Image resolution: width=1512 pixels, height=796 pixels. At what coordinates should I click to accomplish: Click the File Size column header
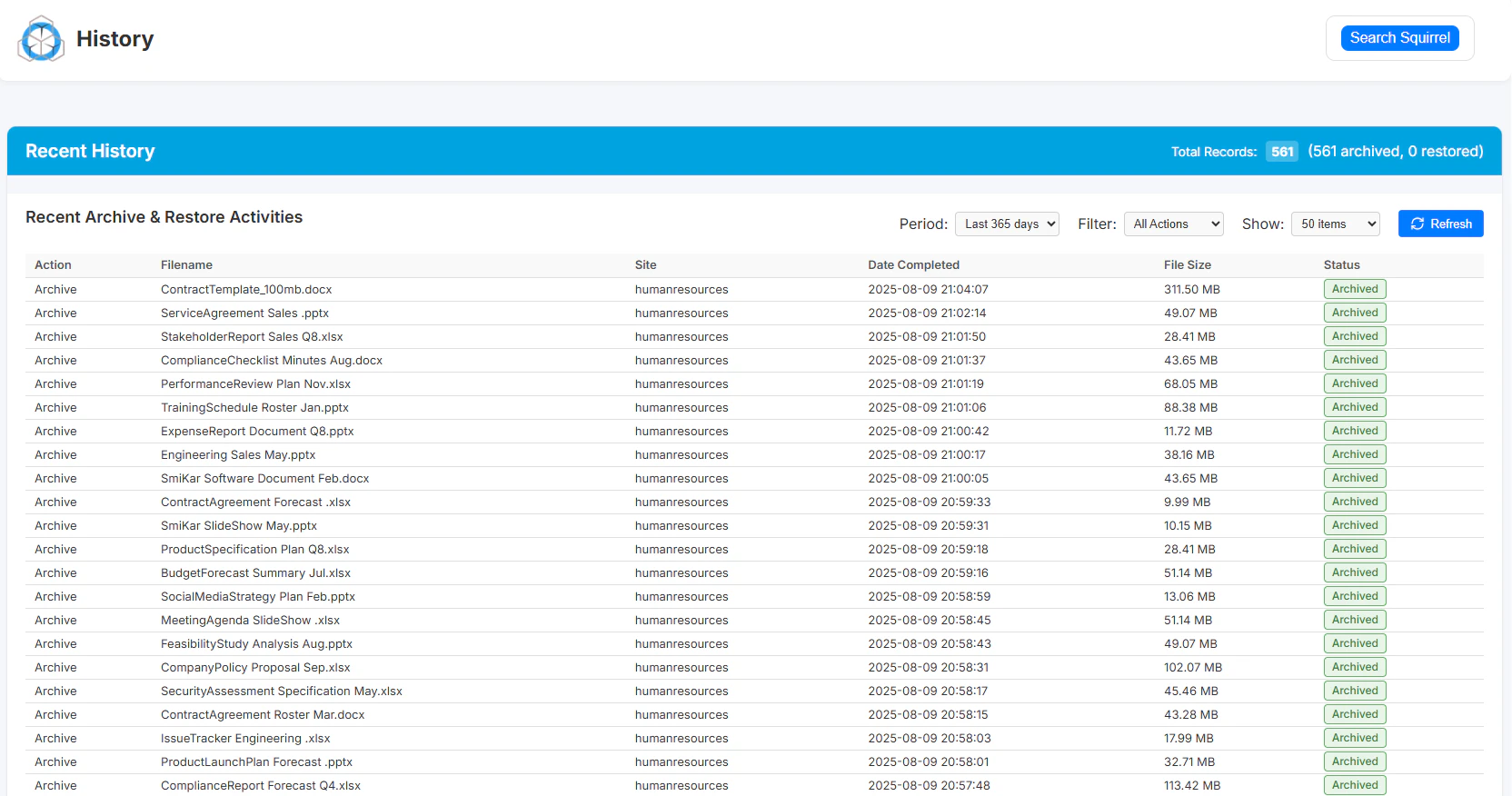[x=1187, y=265]
